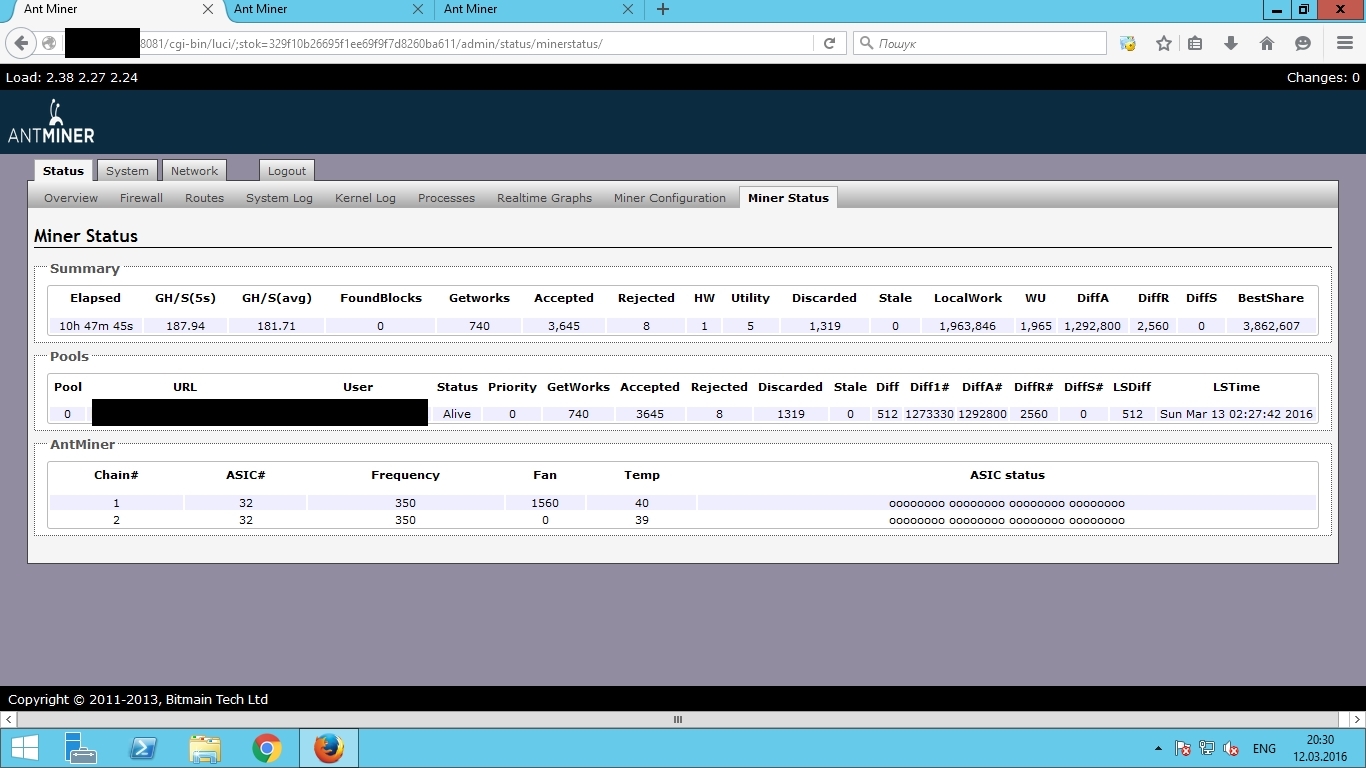Select the Miner Status subtab
Viewport: 1366px width, 768px height.
[788, 198]
